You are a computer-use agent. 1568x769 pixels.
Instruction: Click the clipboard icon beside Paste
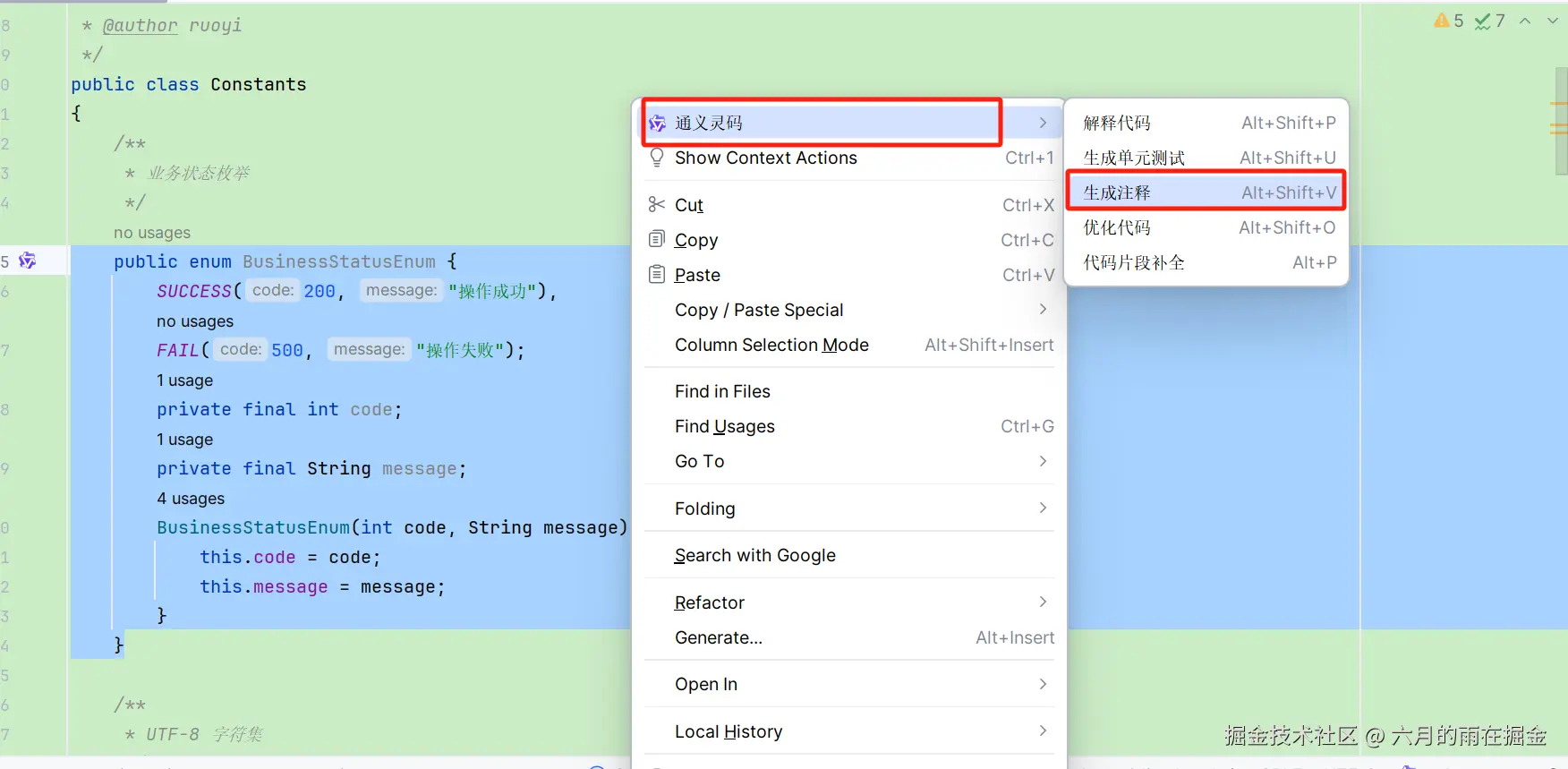(657, 274)
